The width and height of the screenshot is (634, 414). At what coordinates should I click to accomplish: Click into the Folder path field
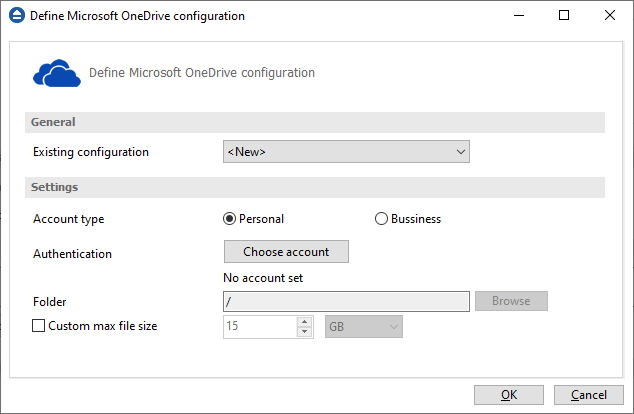pos(346,301)
